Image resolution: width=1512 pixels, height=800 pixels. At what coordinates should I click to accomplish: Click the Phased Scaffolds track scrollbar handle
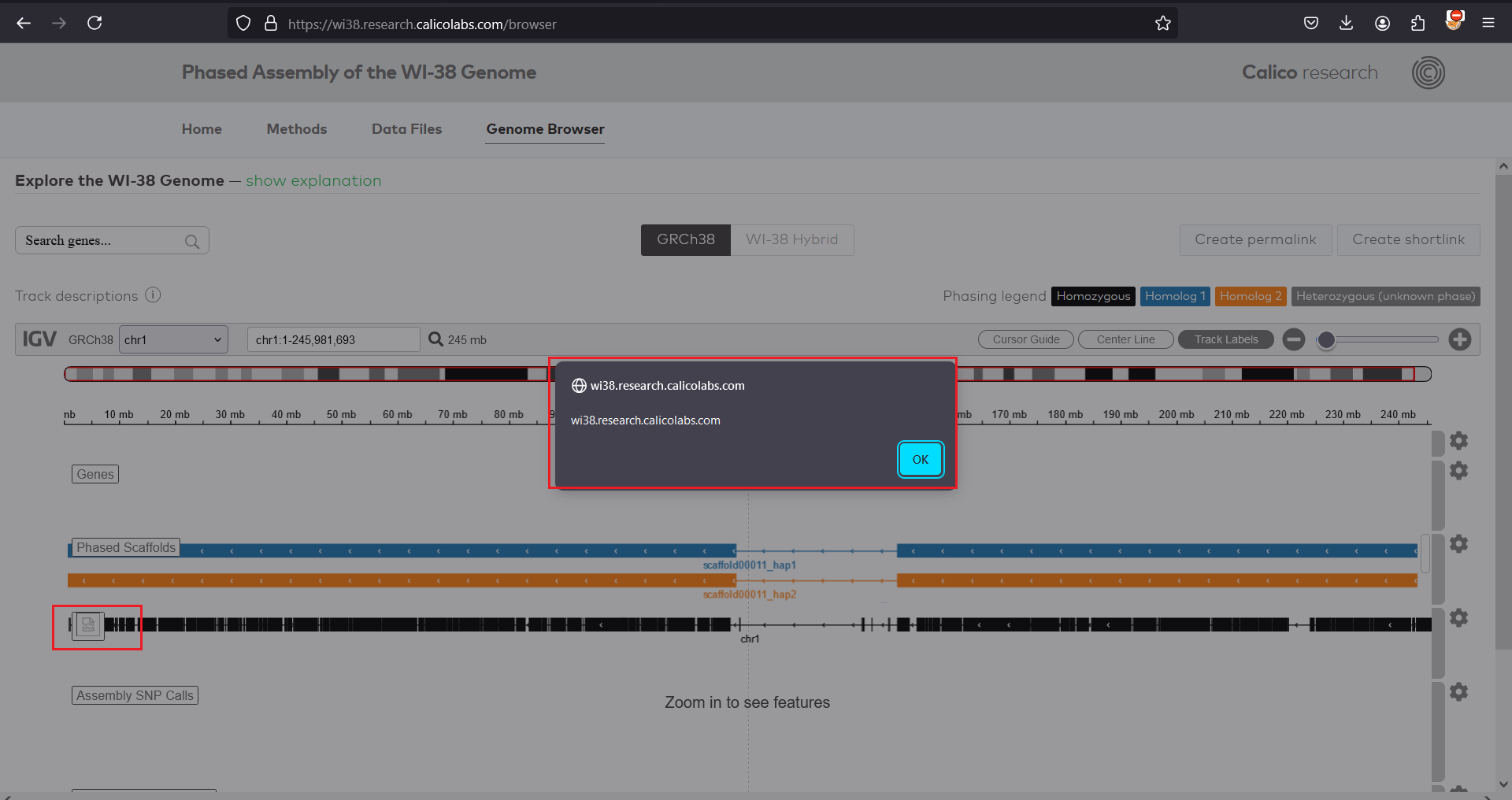(1425, 554)
